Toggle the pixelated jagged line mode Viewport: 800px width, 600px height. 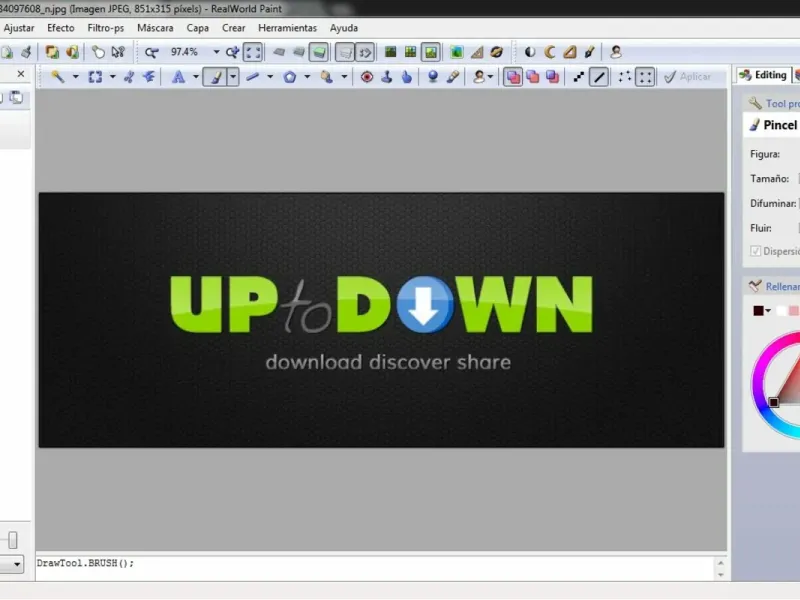coord(579,77)
